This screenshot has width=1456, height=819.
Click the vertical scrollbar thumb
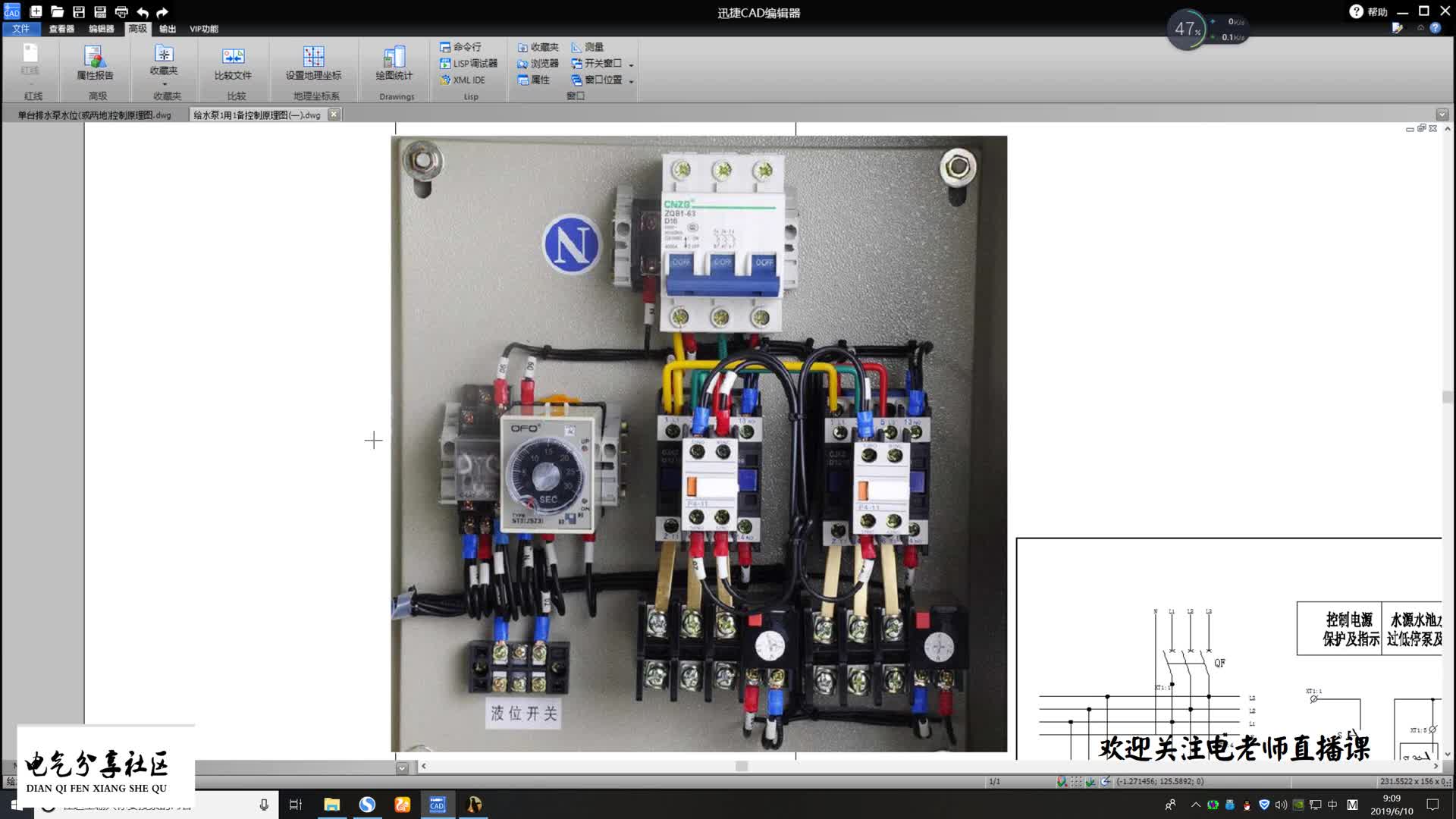tap(1448, 397)
